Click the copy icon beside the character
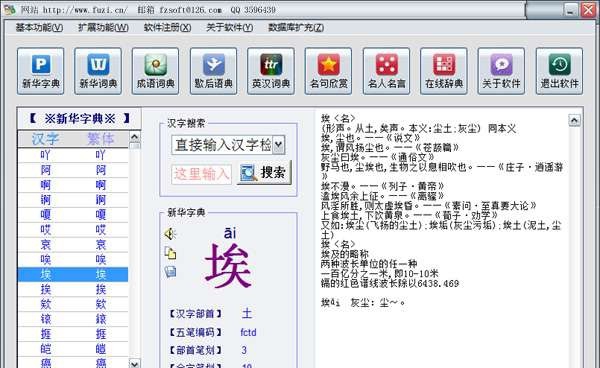600x368 pixels. [170, 253]
